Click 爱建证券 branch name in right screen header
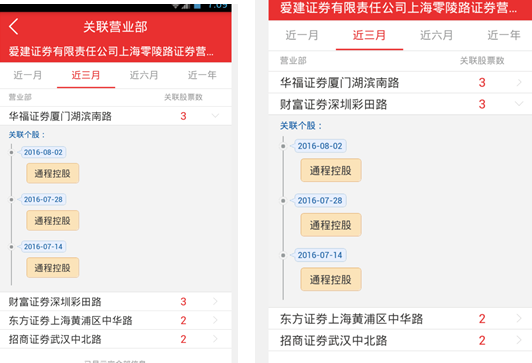This screenshot has width=532, height=363. [398, 7]
